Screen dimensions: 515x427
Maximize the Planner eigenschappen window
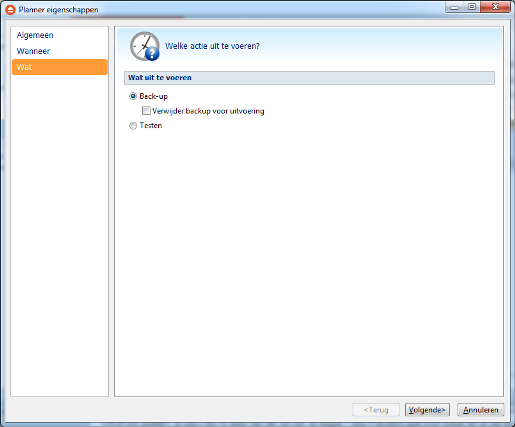472,7
